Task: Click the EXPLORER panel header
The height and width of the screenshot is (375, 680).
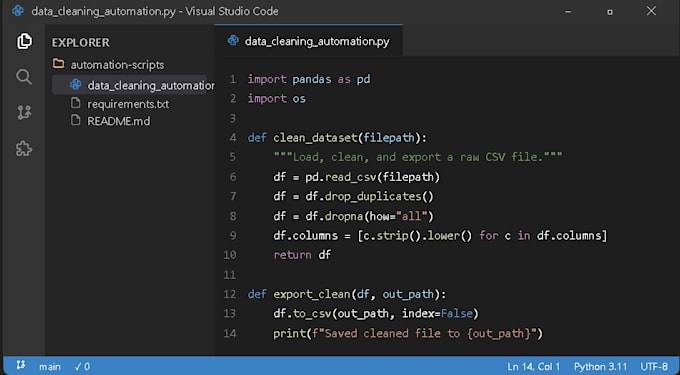Action: tap(81, 42)
